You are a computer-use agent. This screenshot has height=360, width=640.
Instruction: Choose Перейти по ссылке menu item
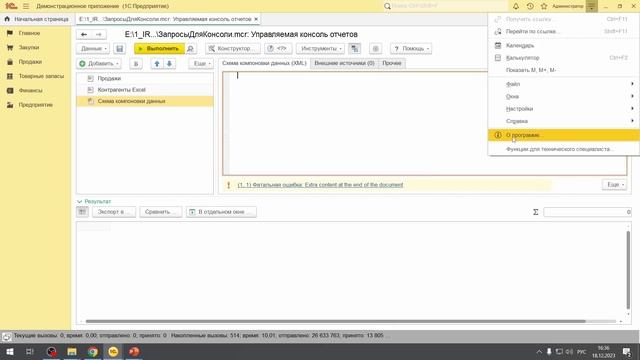click(564, 31)
